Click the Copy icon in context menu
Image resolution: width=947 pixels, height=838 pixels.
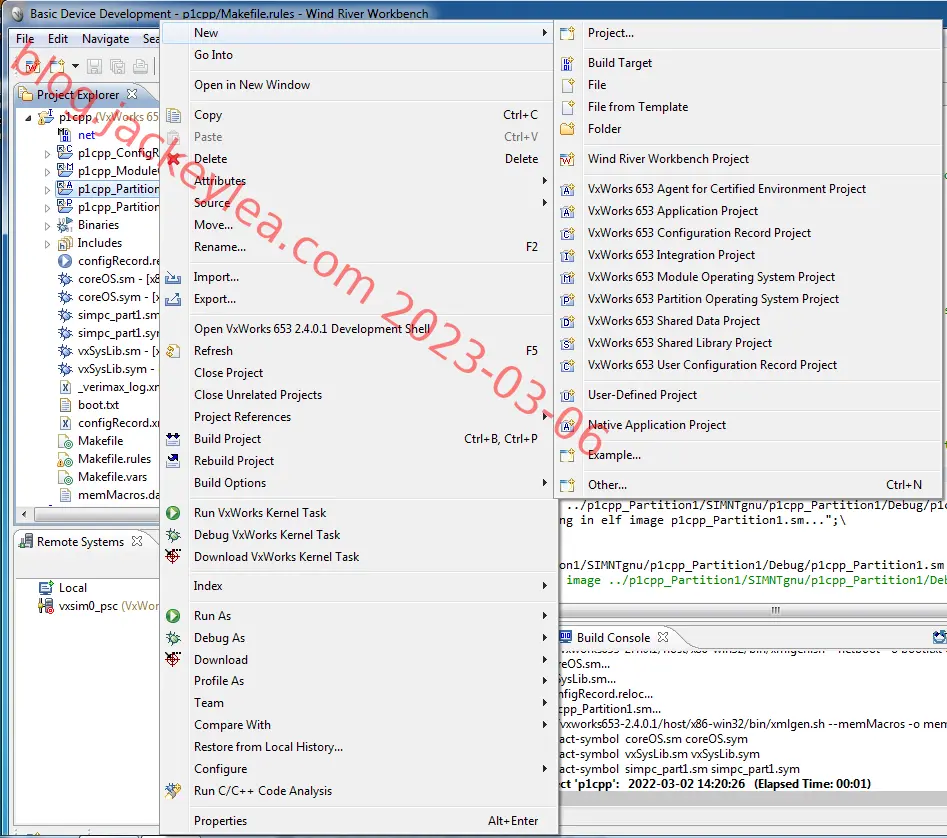(x=173, y=115)
